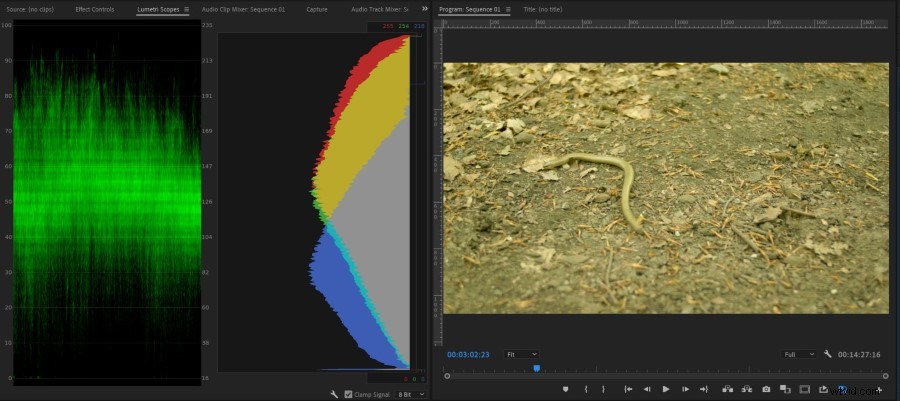Switch to Effect Controls tab
Viewport: 900px width, 401px height.
(x=95, y=10)
